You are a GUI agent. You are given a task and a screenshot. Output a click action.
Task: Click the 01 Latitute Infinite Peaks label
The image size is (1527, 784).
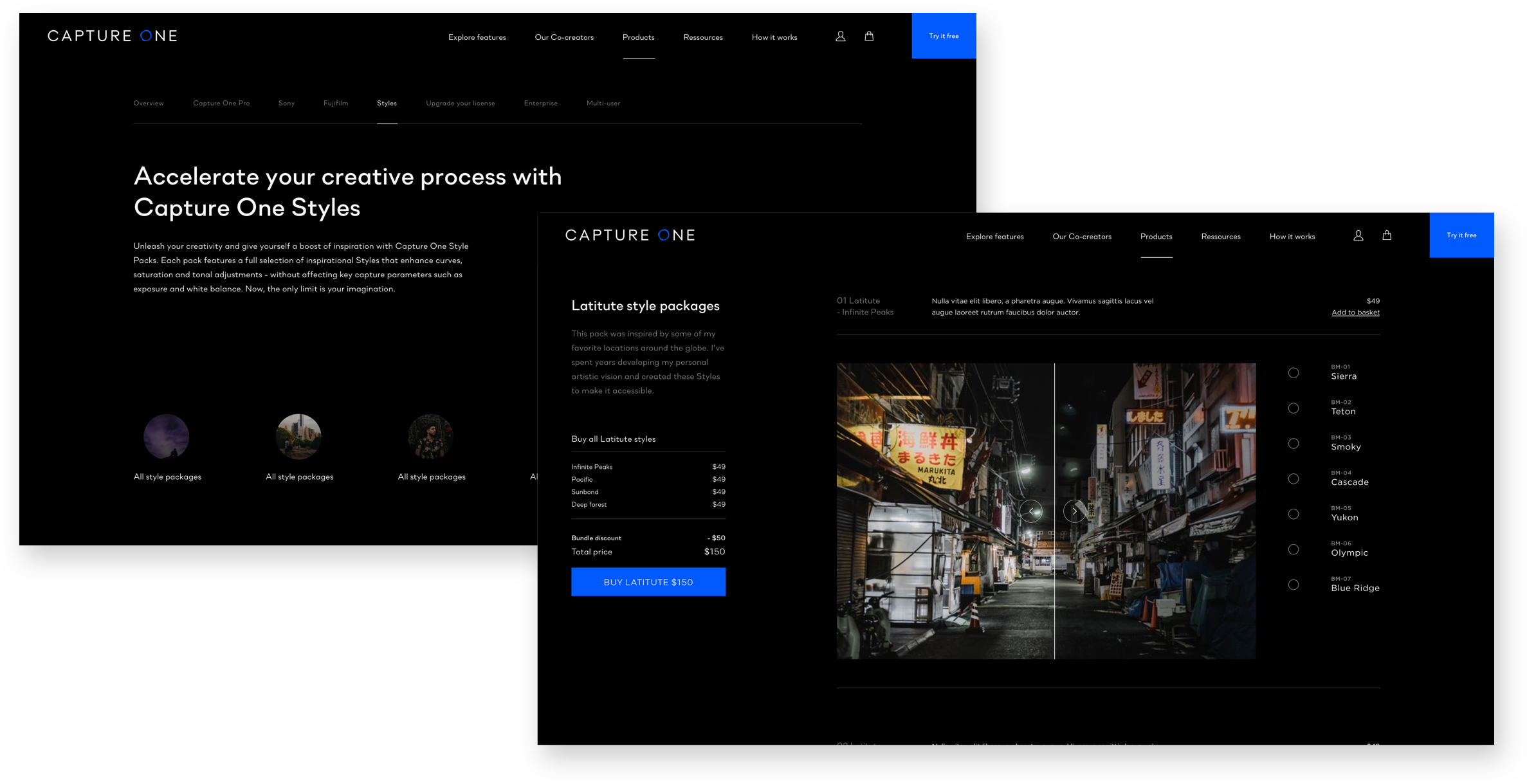(865, 307)
